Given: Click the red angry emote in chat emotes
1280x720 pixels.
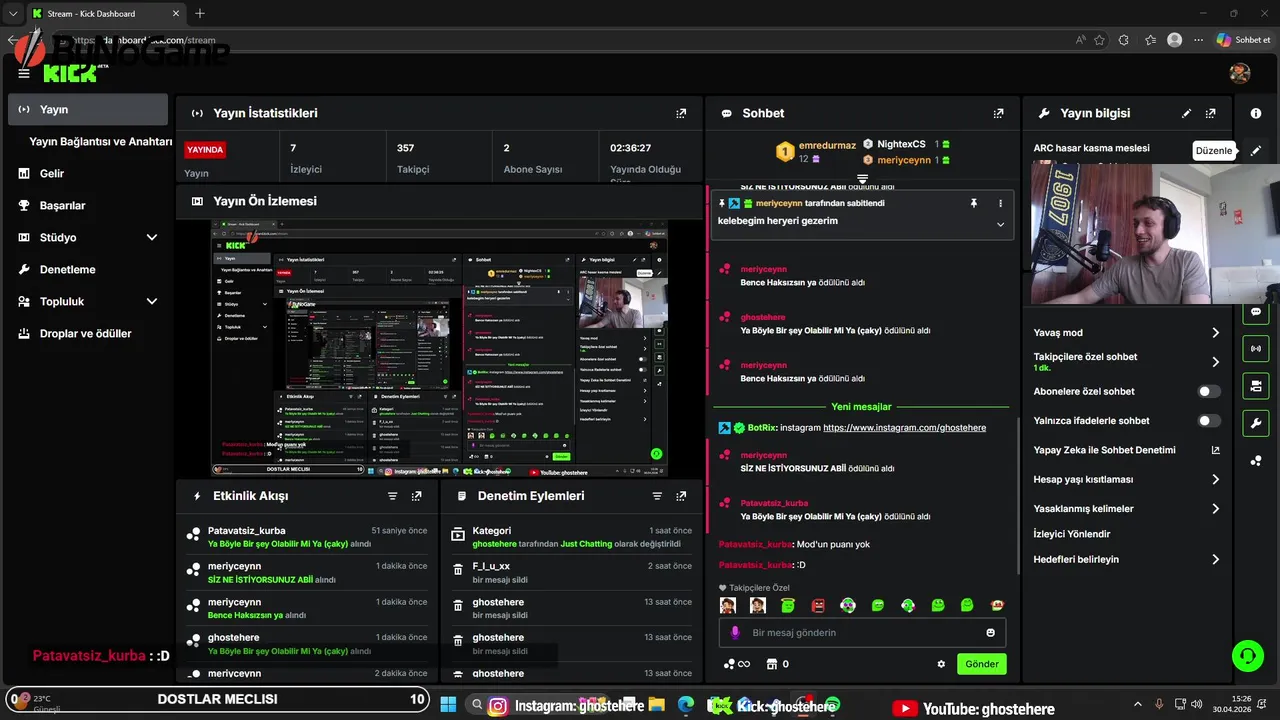Looking at the screenshot, I should click(x=818, y=605).
